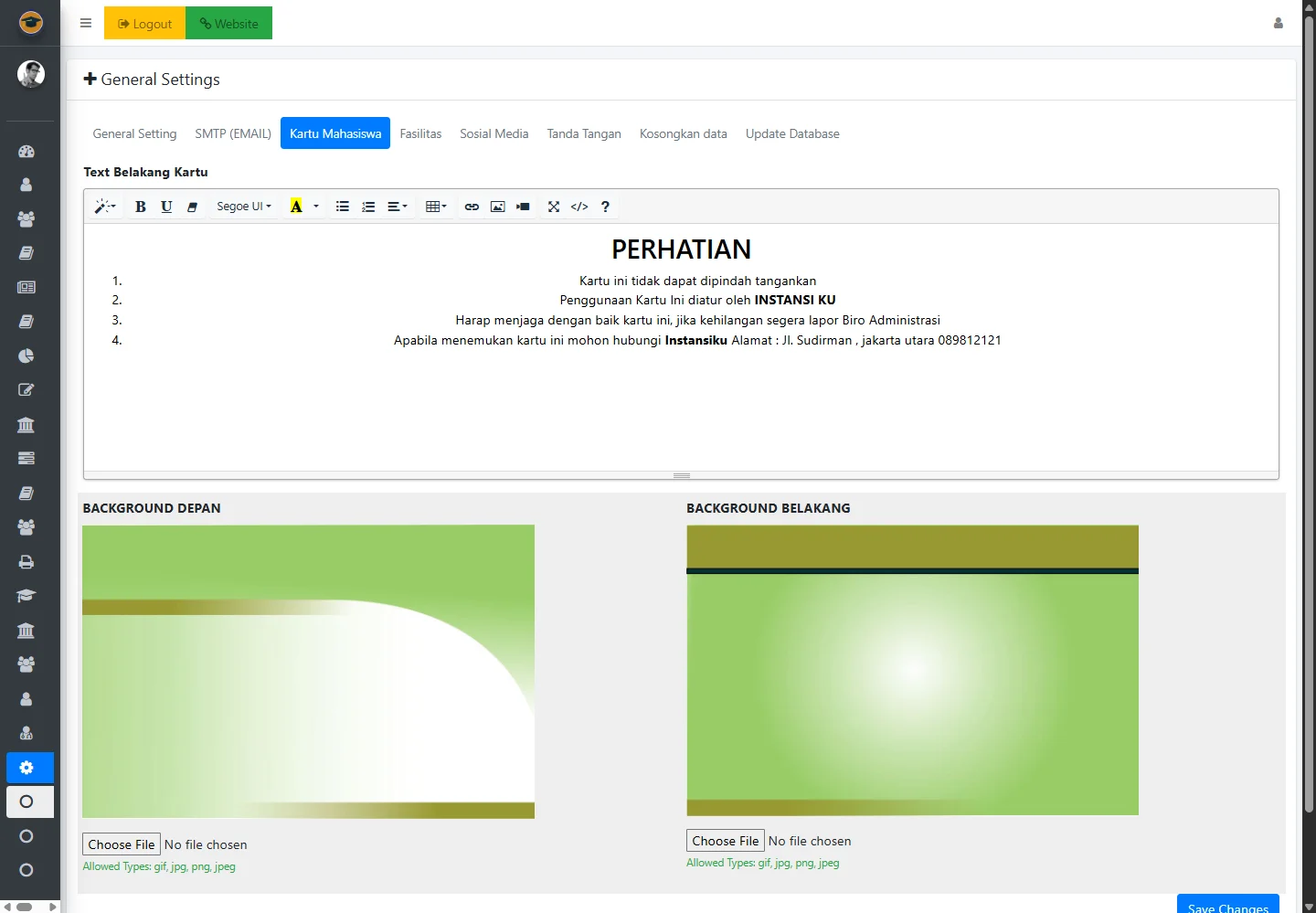1316x913 pixels.
Task: Open the Segoe UI font dropdown
Action: click(244, 207)
